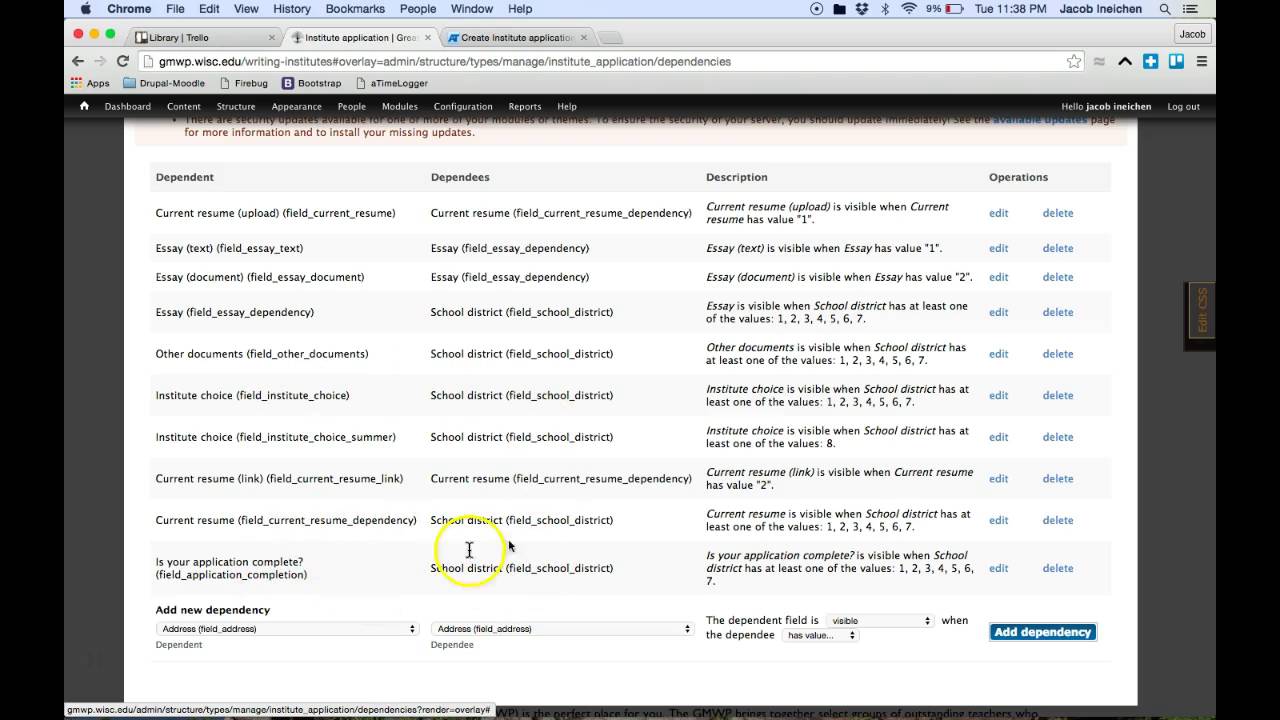The image size is (1280, 720).
Task: Open Bookmarks menu in menu bar
Action: pos(355,9)
